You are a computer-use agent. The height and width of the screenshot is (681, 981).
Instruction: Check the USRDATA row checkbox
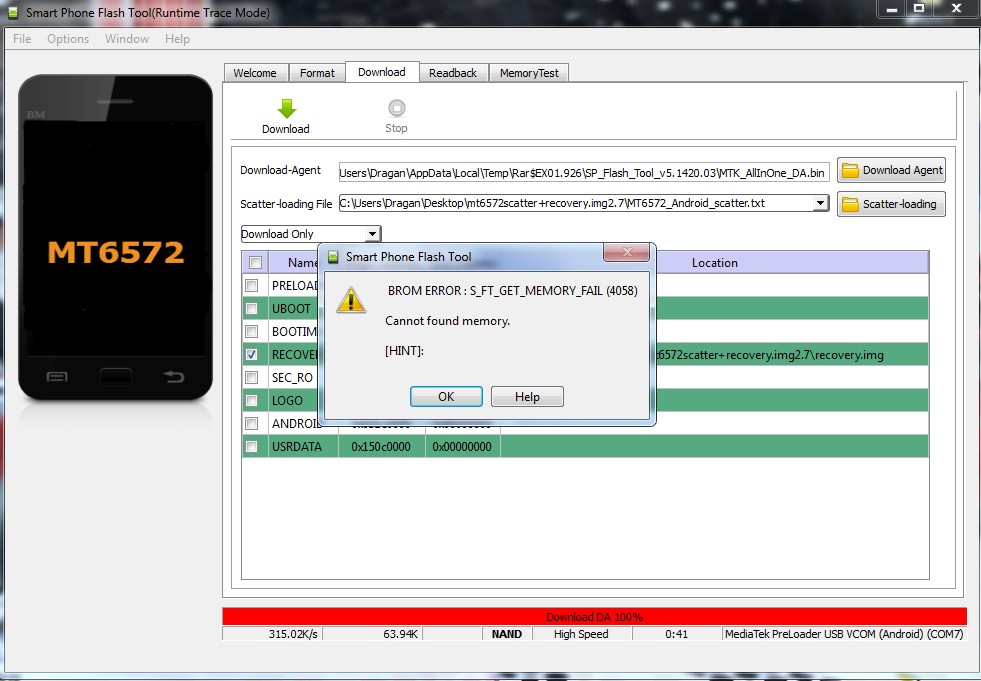252,447
